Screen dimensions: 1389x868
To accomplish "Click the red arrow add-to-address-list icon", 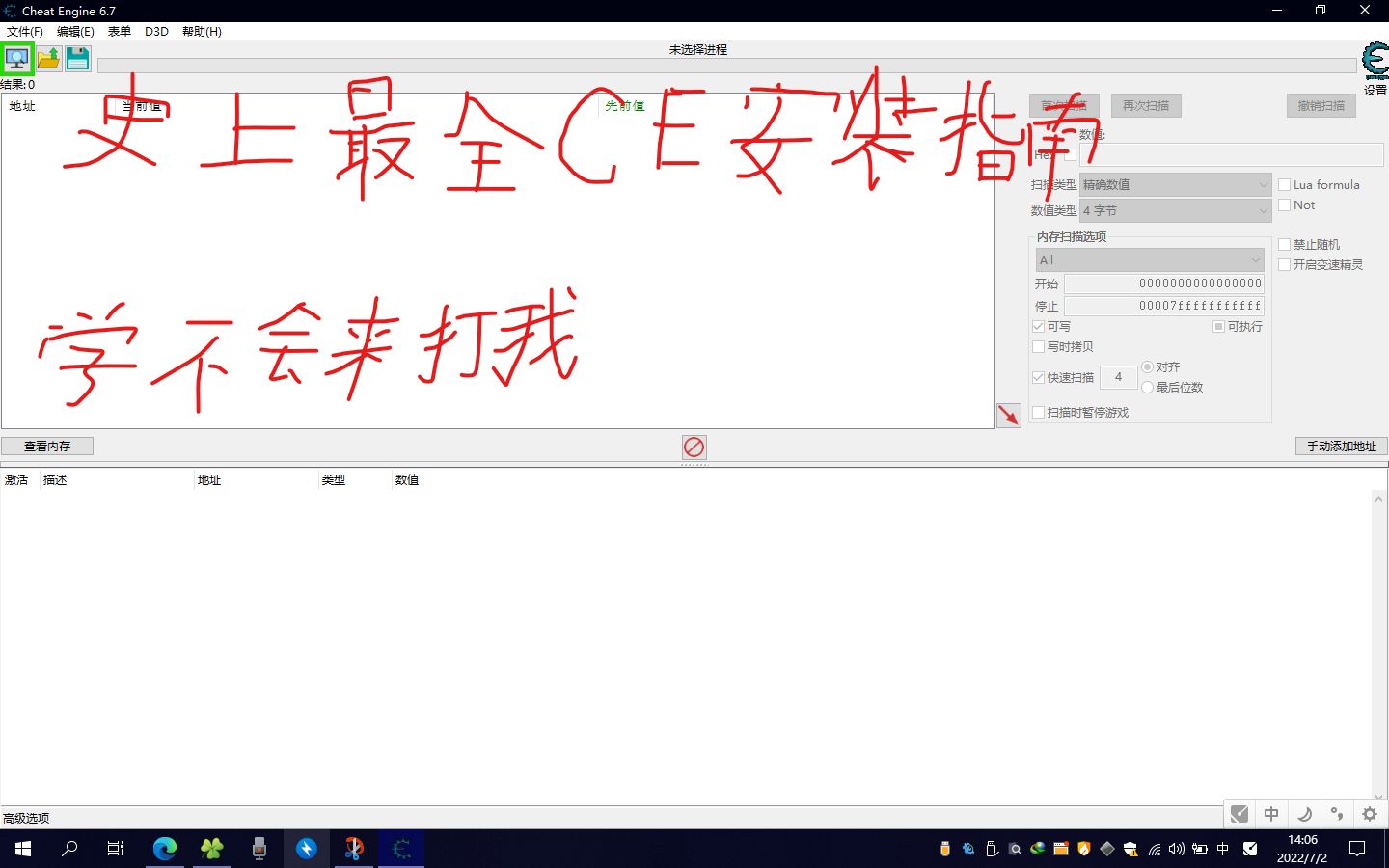I will [x=1009, y=415].
